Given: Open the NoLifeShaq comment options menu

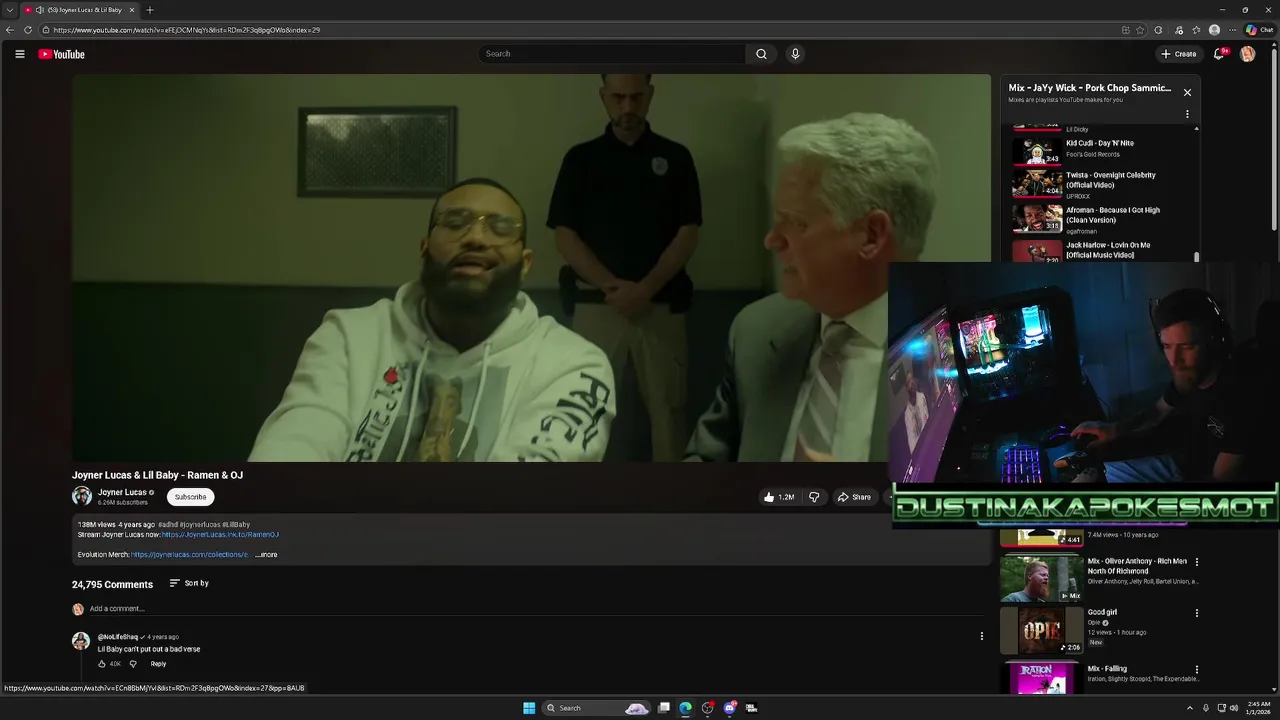Looking at the screenshot, I should pyautogui.click(x=981, y=636).
